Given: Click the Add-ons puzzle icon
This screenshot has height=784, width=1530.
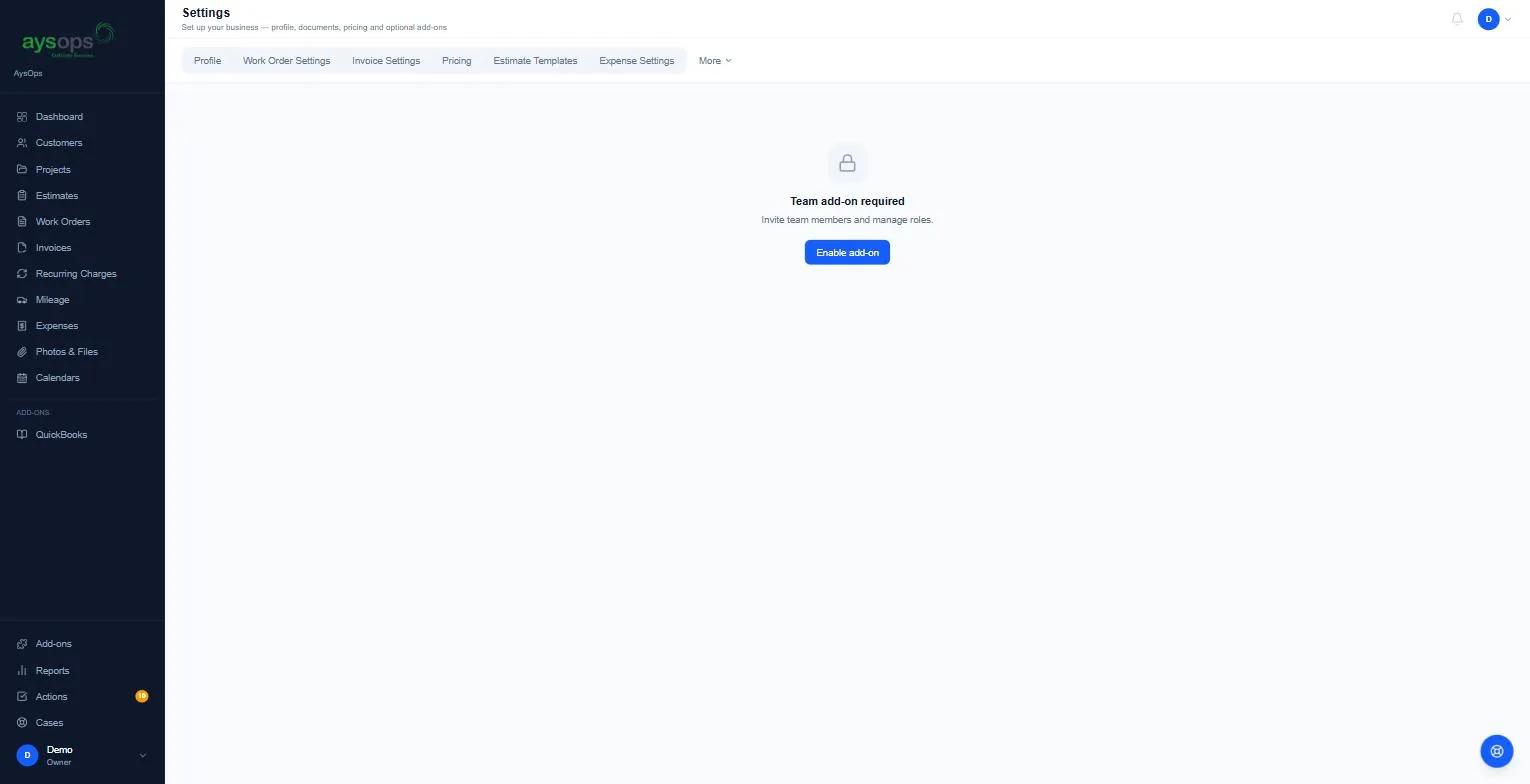Looking at the screenshot, I should point(22,644).
